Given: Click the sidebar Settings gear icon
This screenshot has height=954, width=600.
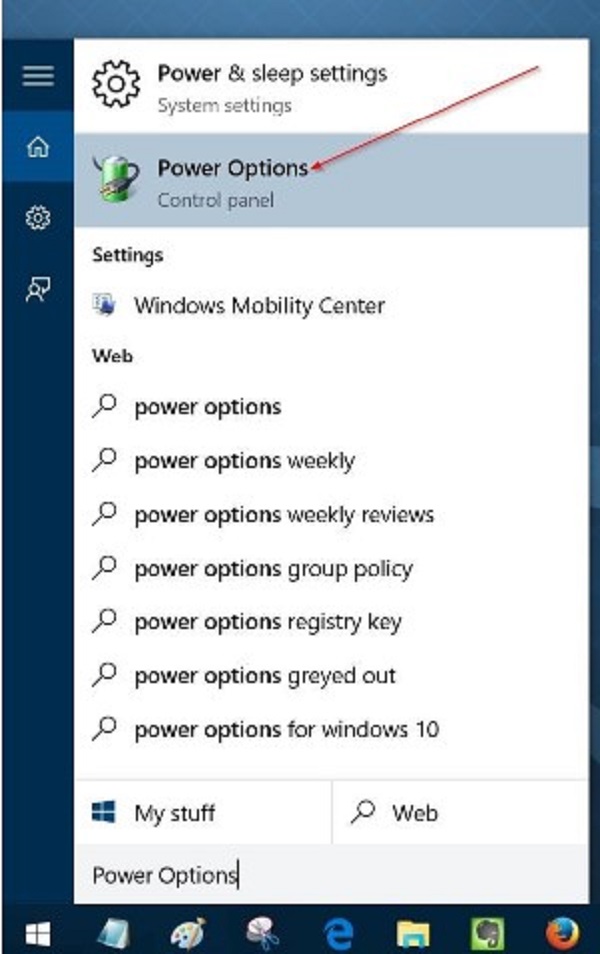Looking at the screenshot, I should click(37, 217).
